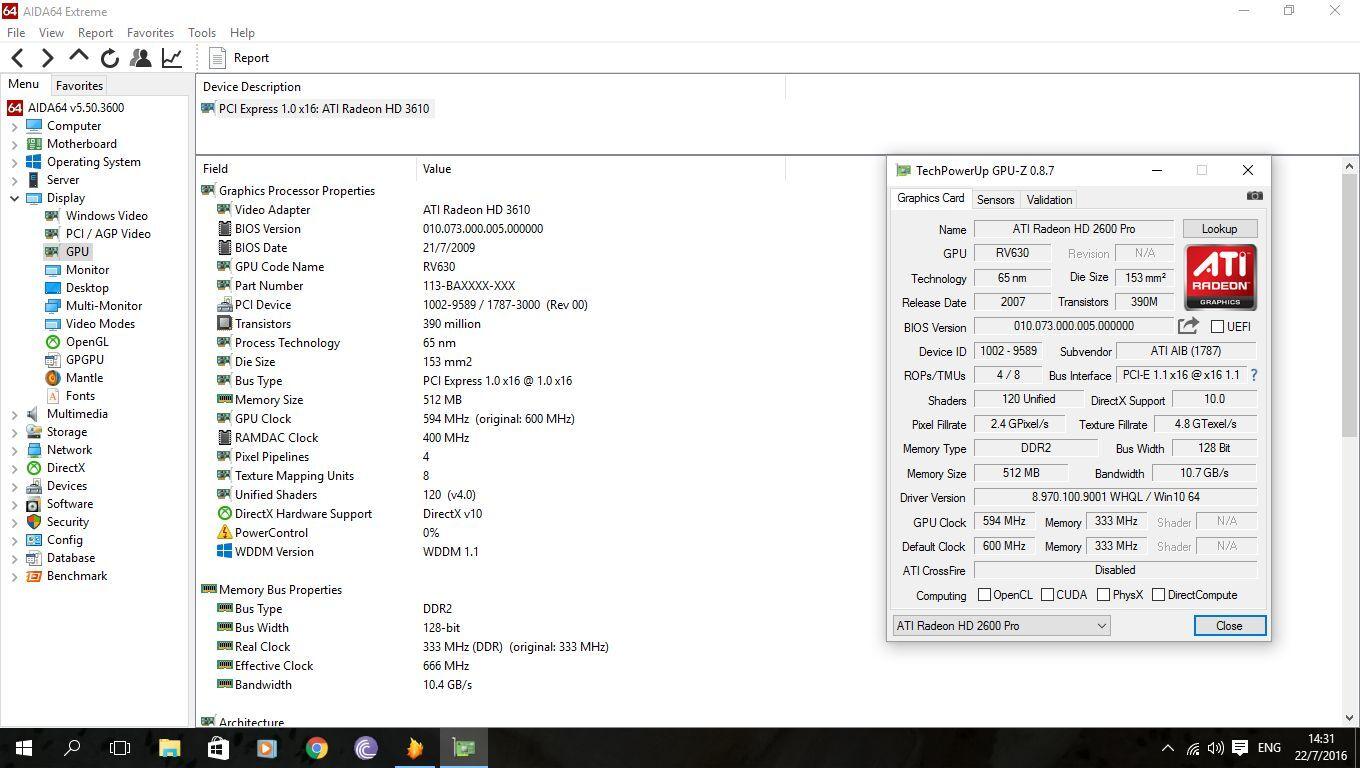1360x768 pixels.
Task: Toggle the UEFI checkbox
Action: 1217,327
